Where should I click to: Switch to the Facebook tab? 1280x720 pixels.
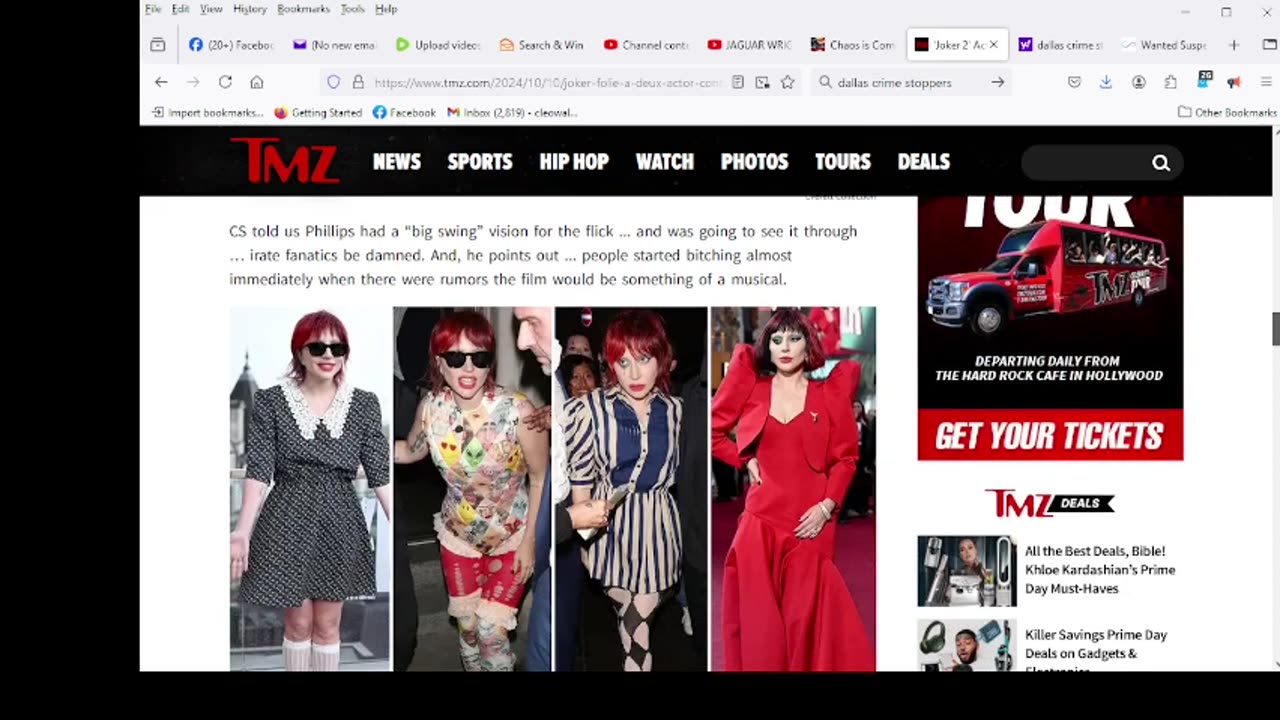click(231, 45)
